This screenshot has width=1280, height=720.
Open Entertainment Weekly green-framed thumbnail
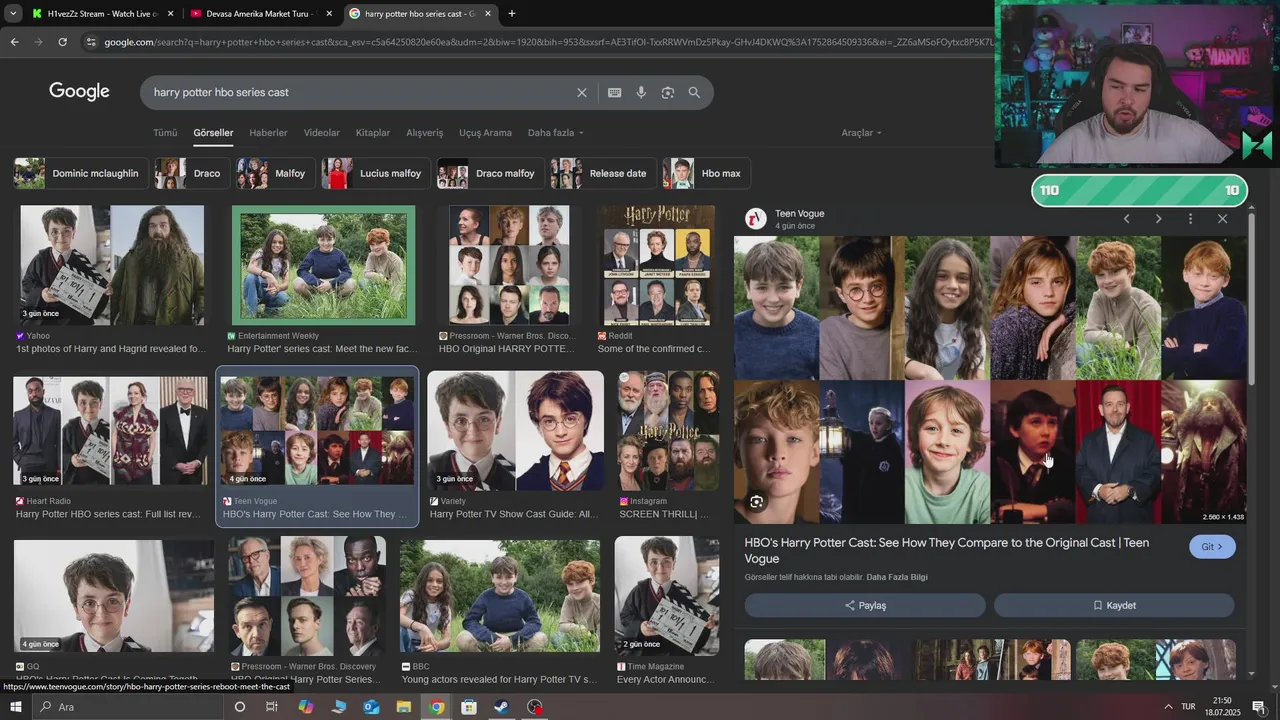[x=323, y=265]
